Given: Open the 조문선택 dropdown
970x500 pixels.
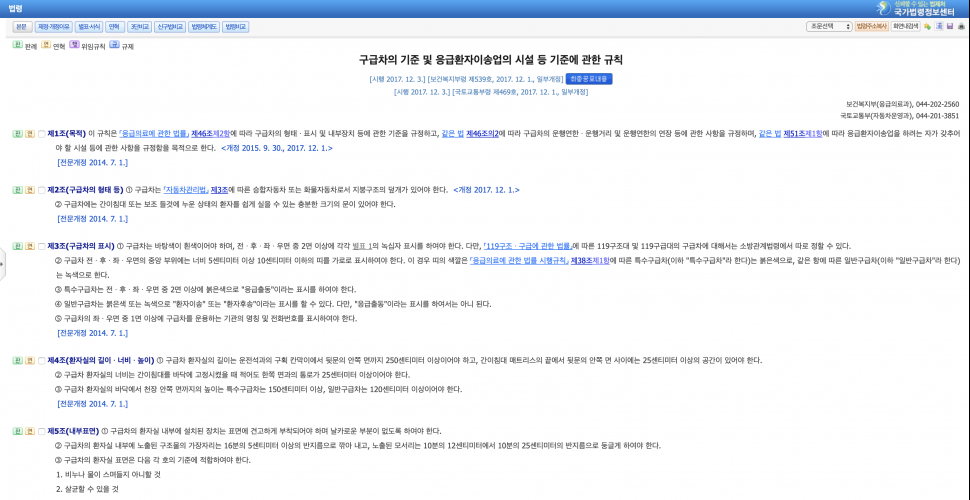Looking at the screenshot, I should (828, 26).
